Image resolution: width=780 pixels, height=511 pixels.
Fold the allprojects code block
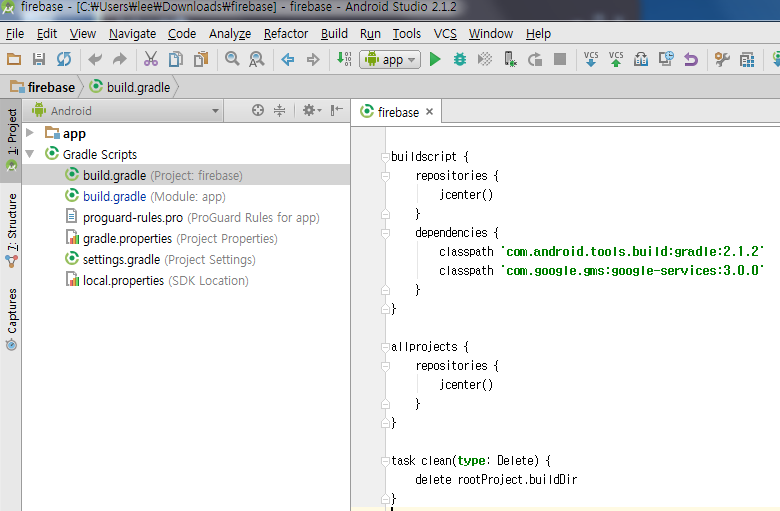pyautogui.click(x=385, y=347)
